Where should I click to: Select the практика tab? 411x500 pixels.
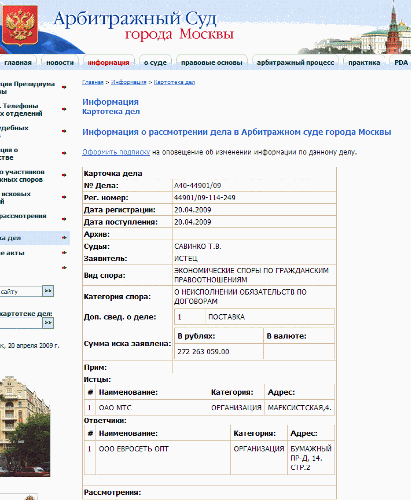point(364,63)
